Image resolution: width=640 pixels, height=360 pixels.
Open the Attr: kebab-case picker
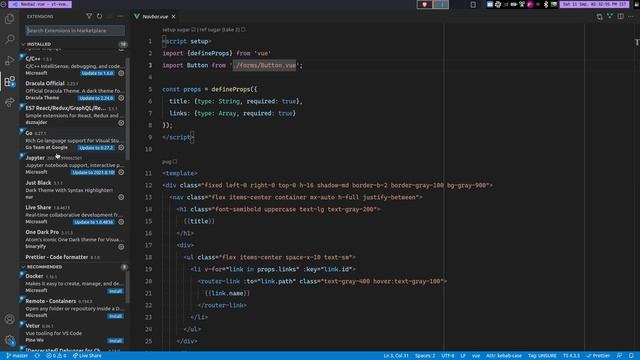pos(504,356)
